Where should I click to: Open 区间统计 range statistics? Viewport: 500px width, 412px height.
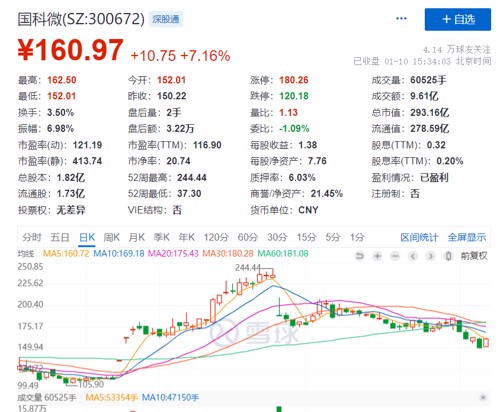click(419, 237)
